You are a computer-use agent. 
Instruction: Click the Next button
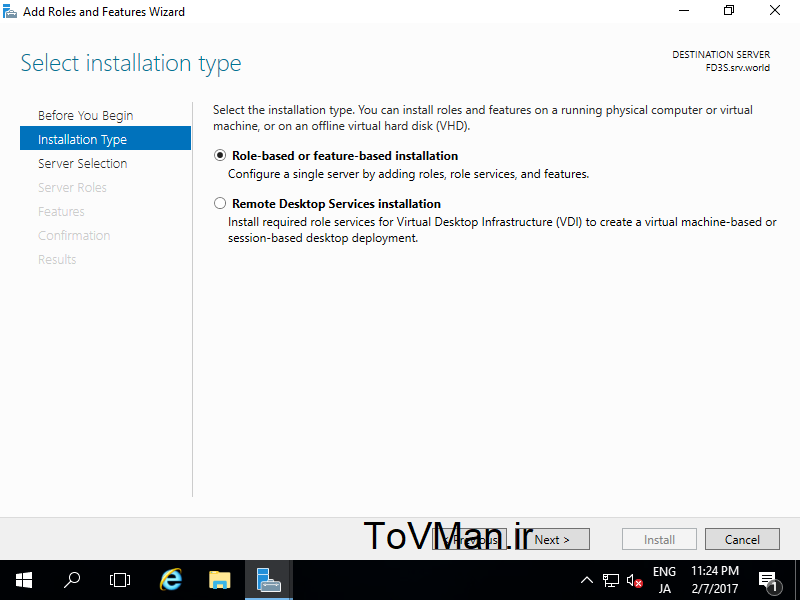pyautogui.click(x=552, y=539)
